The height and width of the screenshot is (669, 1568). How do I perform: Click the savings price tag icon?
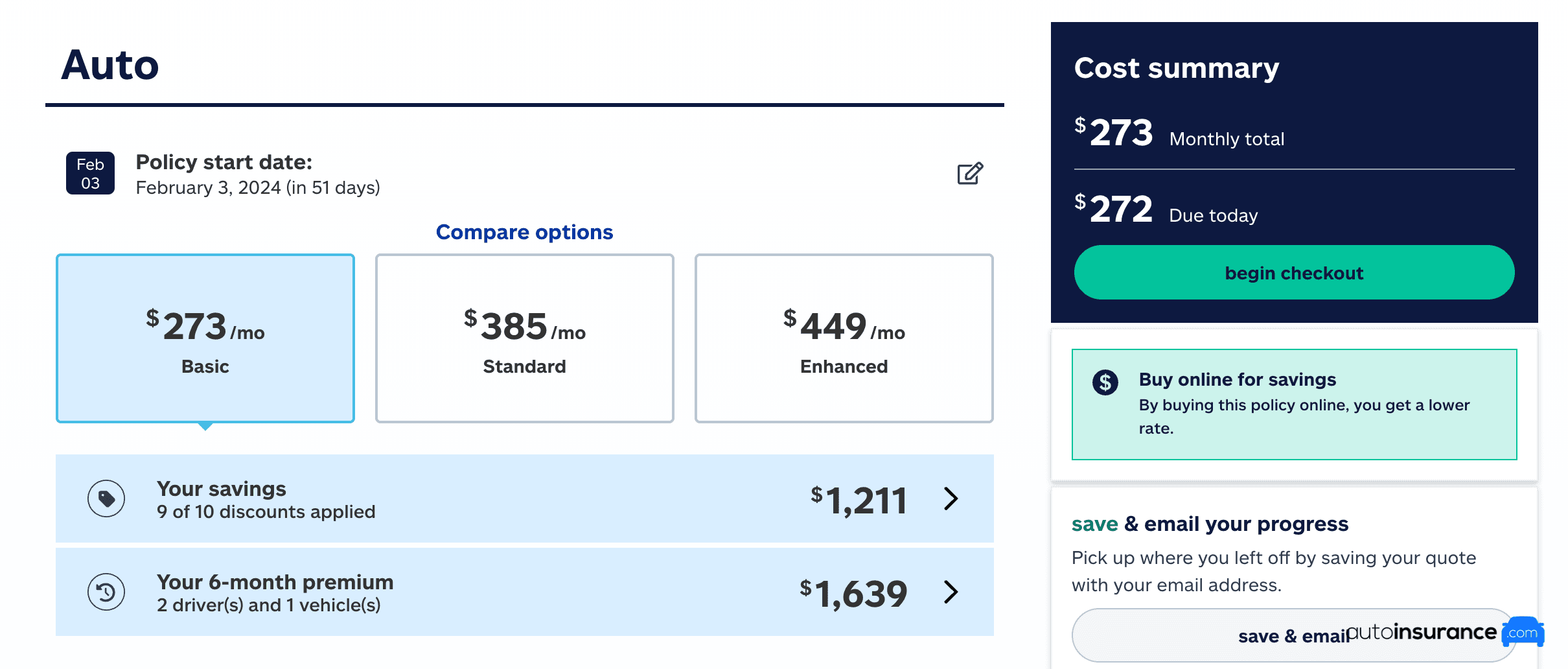coord(106,499)
